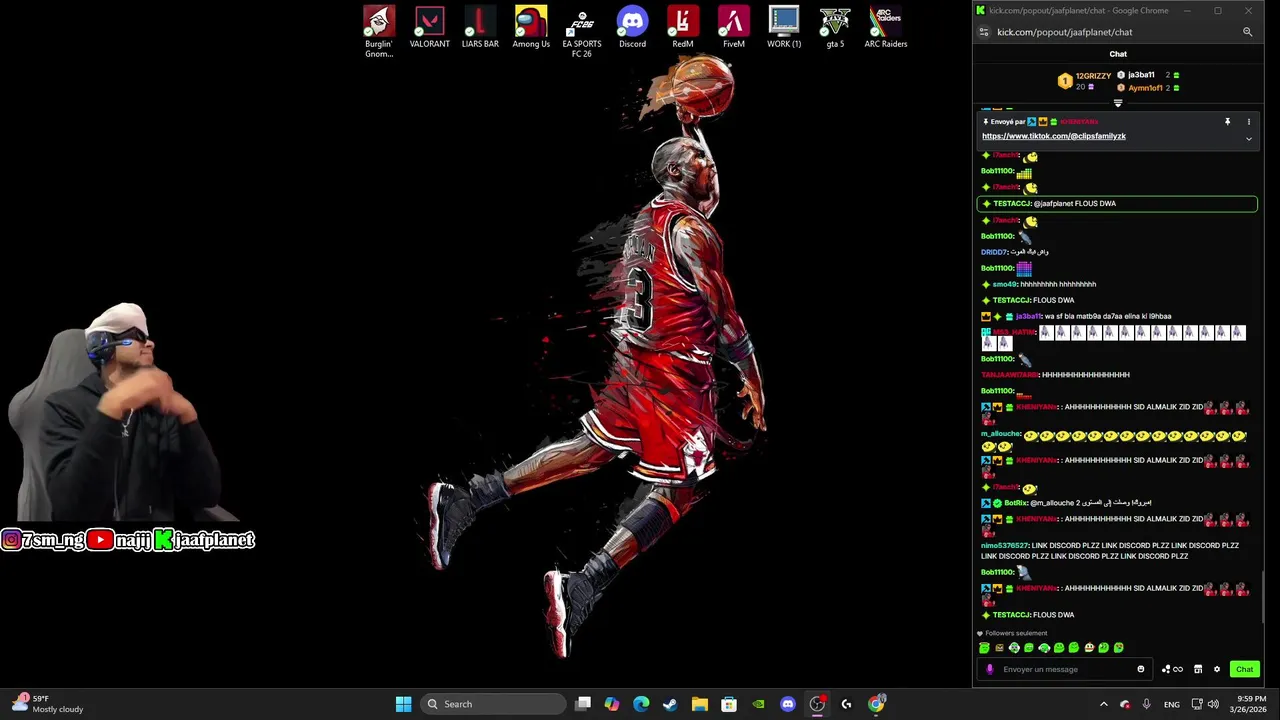Click the zoom magnifier icon in Chrome address bar

tap(1248, 32)
